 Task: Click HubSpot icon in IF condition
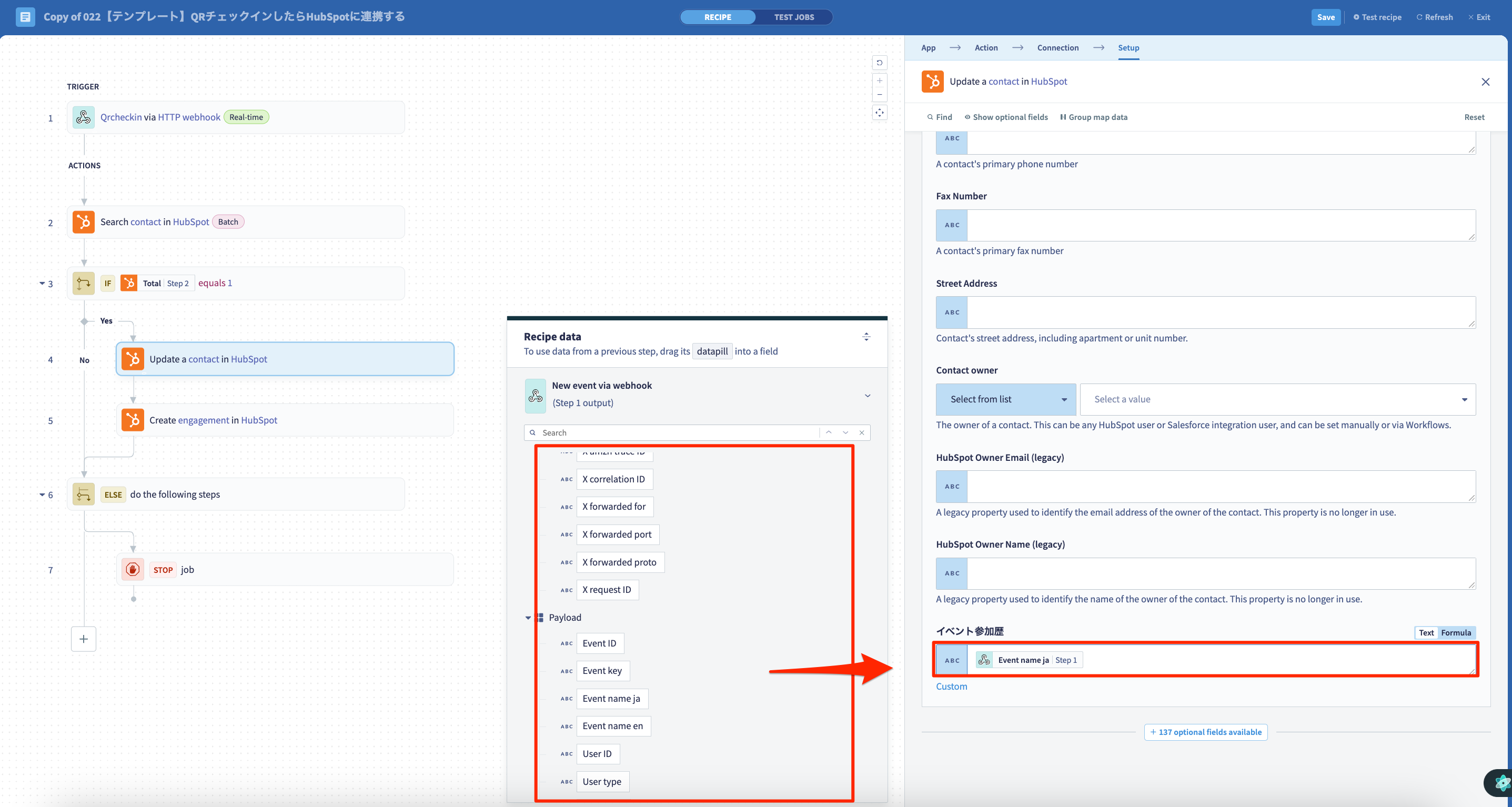coord(128,283)
